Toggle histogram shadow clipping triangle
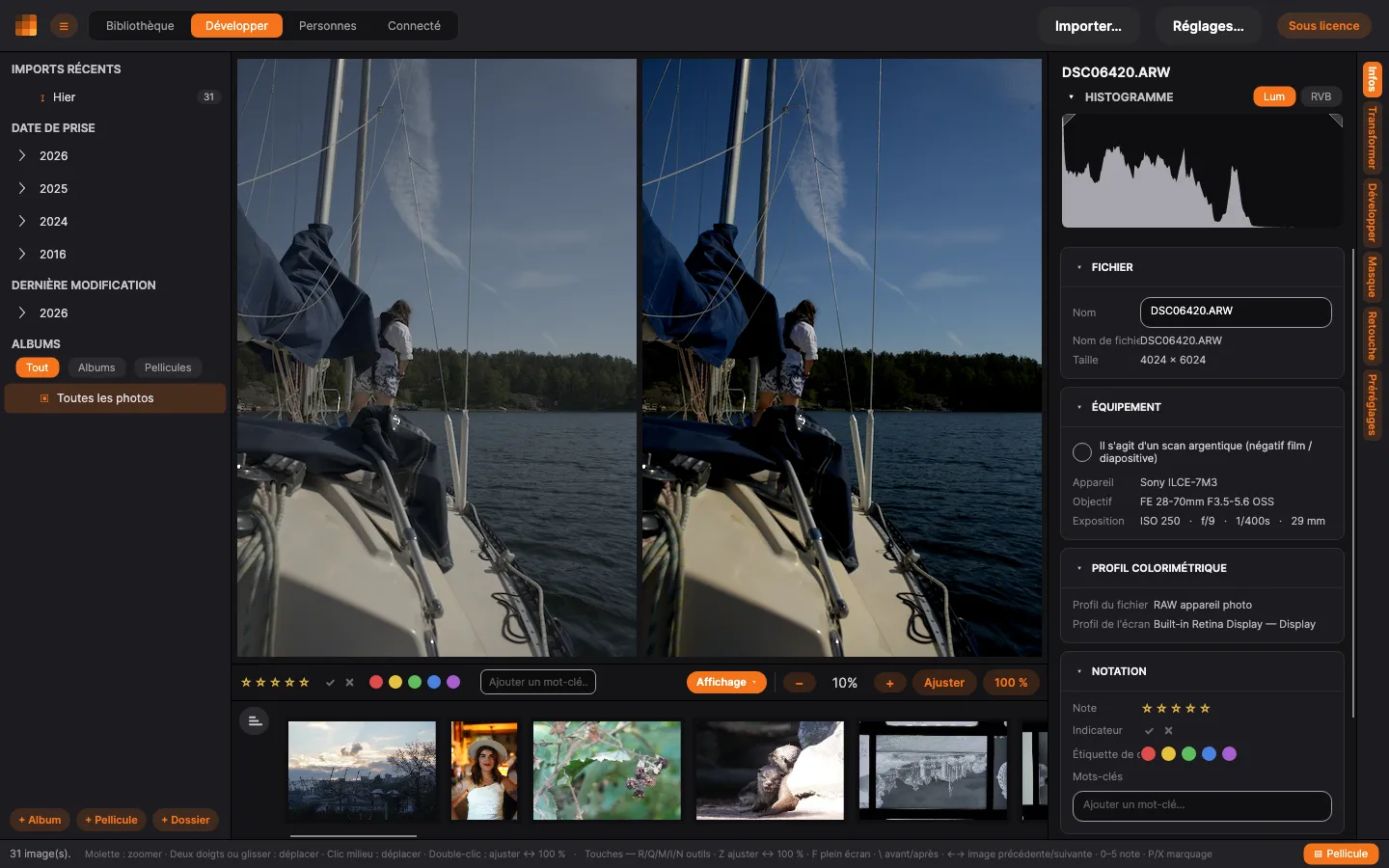The height and width of the screenshot is (868, 1389). click(x=1069, y=121)
